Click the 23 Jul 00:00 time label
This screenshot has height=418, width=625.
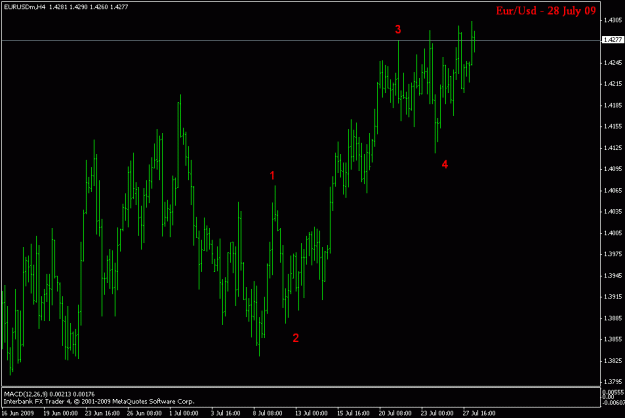click(437, 413)
